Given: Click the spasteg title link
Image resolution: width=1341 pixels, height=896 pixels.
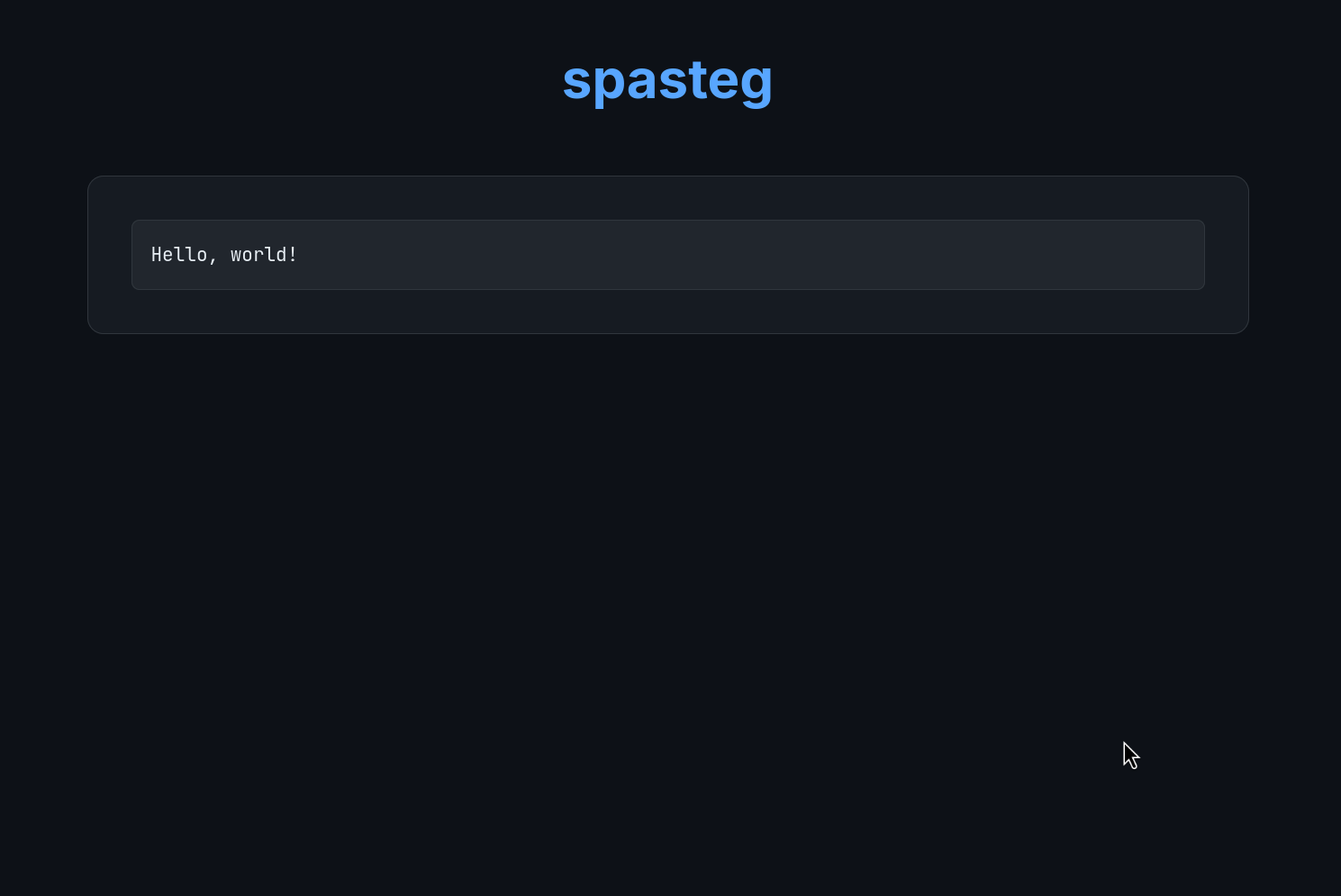Looking at the screenshot, I should coord(667,79).
